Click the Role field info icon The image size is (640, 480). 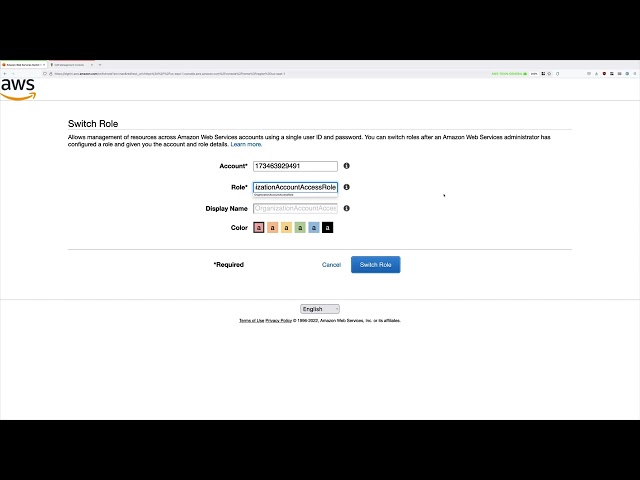pyautogui.click(x=347, y=187)
